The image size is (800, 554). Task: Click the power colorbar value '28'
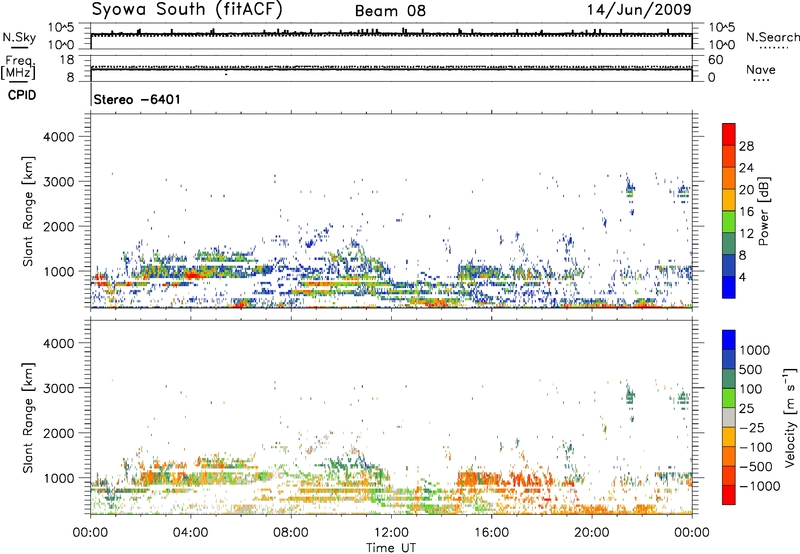pyautogui.click(x=746, y=146)
